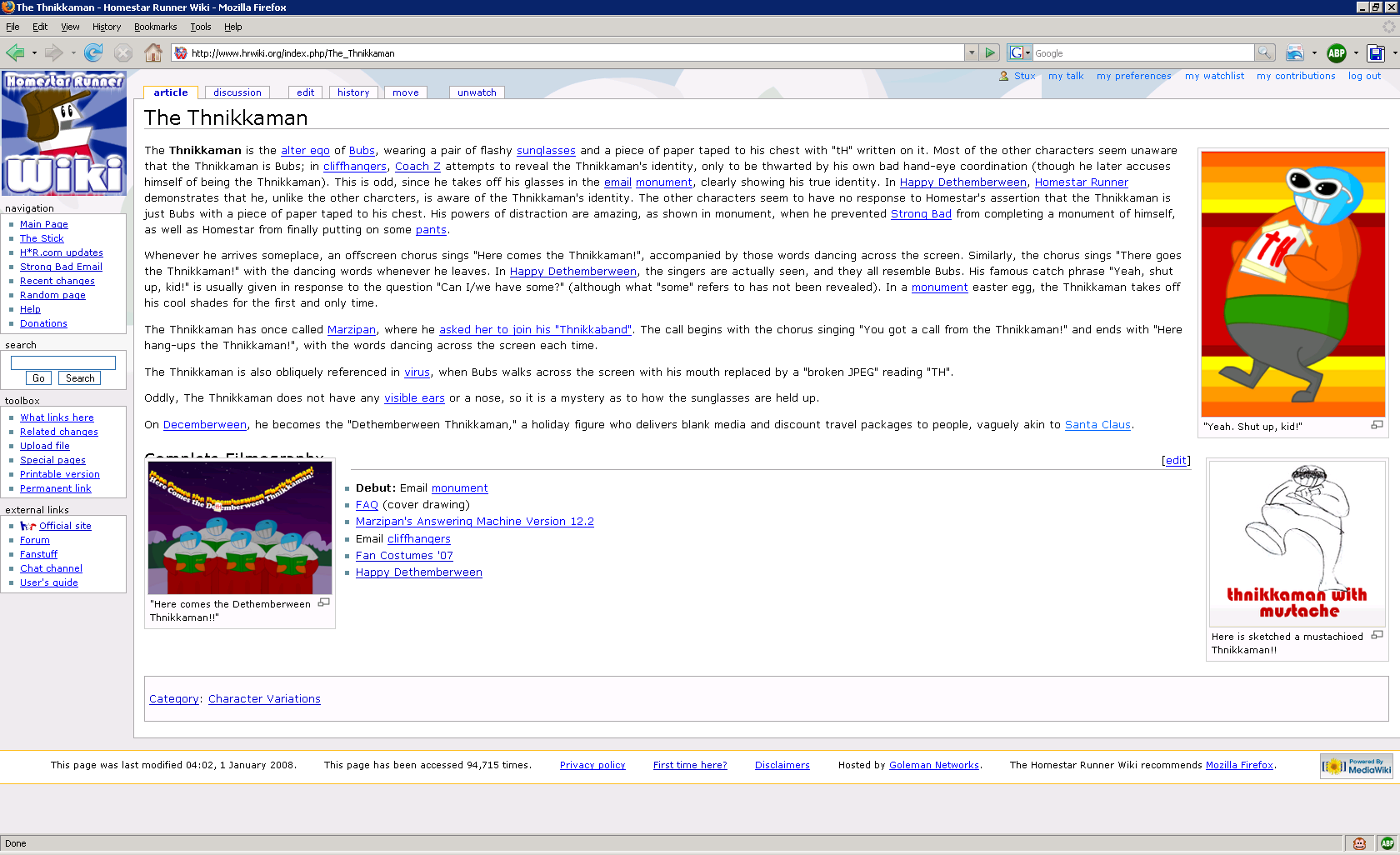The width and height of the screenshot is (1400, 855).
Task: Select the move tab
Action: pyautogui.click(x=406, y=92)
